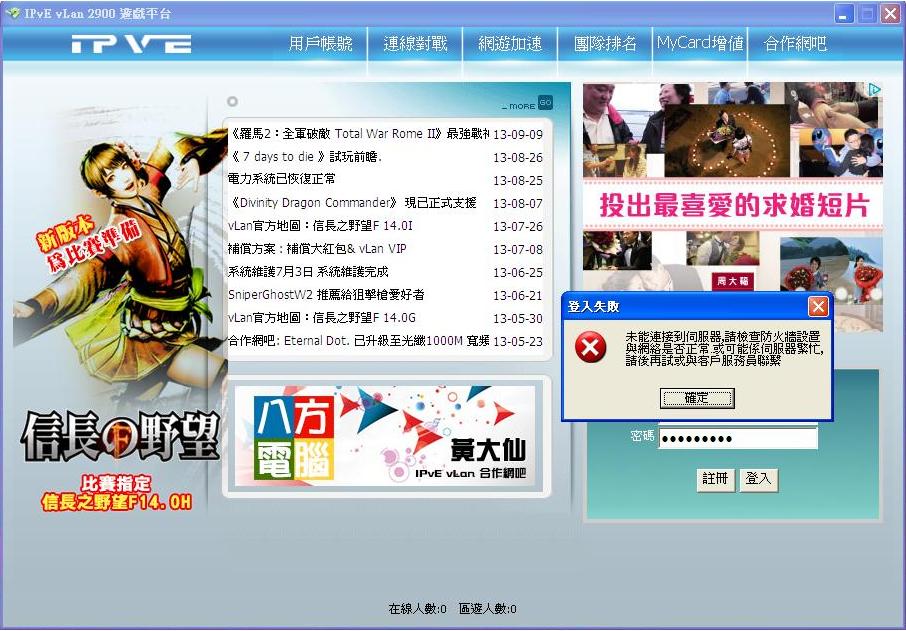Focus the 密碼 password input field
The image size is (906, 631).
tap(738, 439)
